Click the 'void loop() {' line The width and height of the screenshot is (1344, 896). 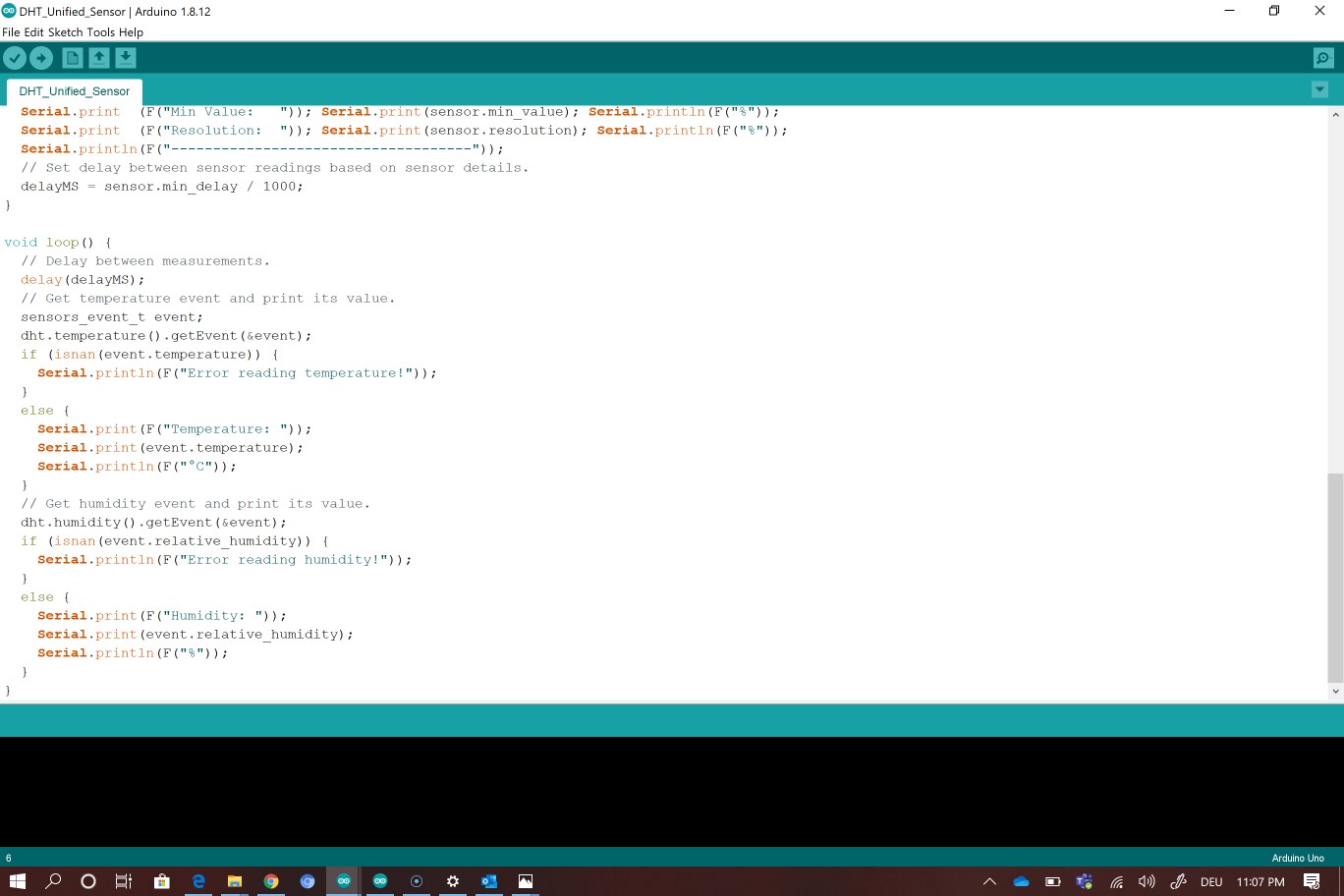58,243
